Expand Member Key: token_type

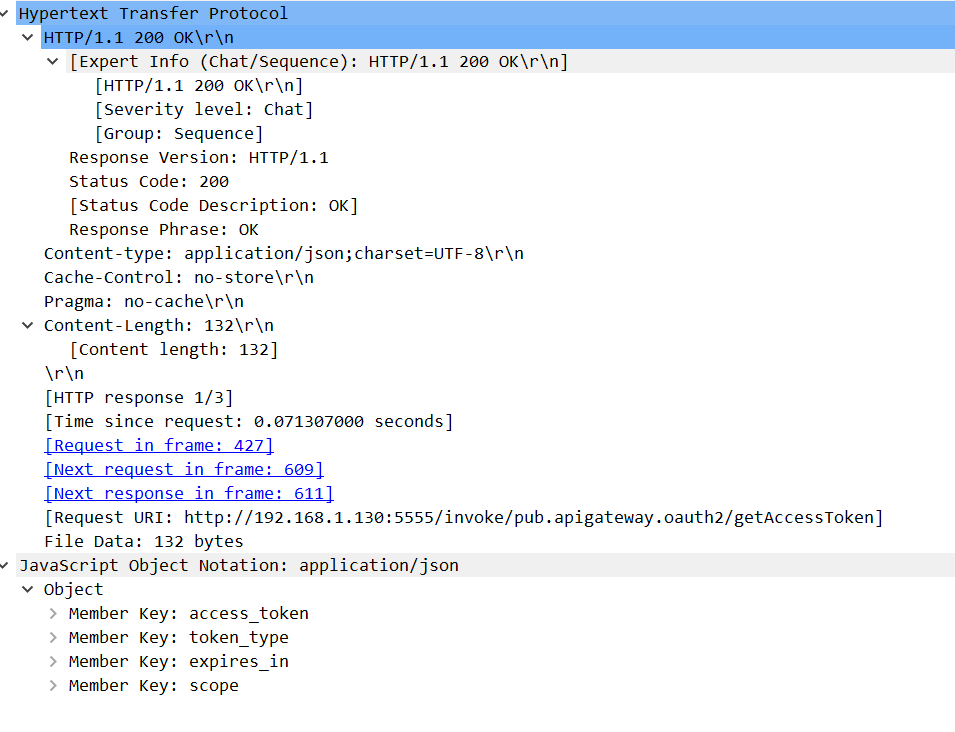tap(53, 638)
